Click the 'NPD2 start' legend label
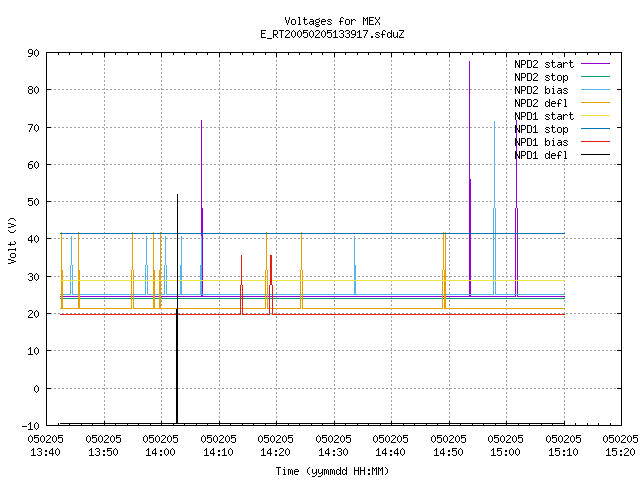Image resolution: width=640 pixels, height=480 pixels. tap(544, 64)
